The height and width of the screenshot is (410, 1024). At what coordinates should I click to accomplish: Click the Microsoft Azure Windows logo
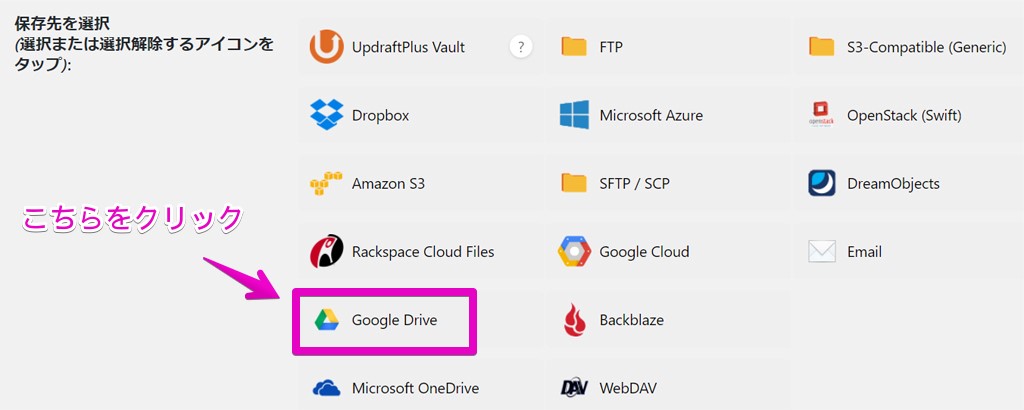pyautogui.click(x=574, y=115)
